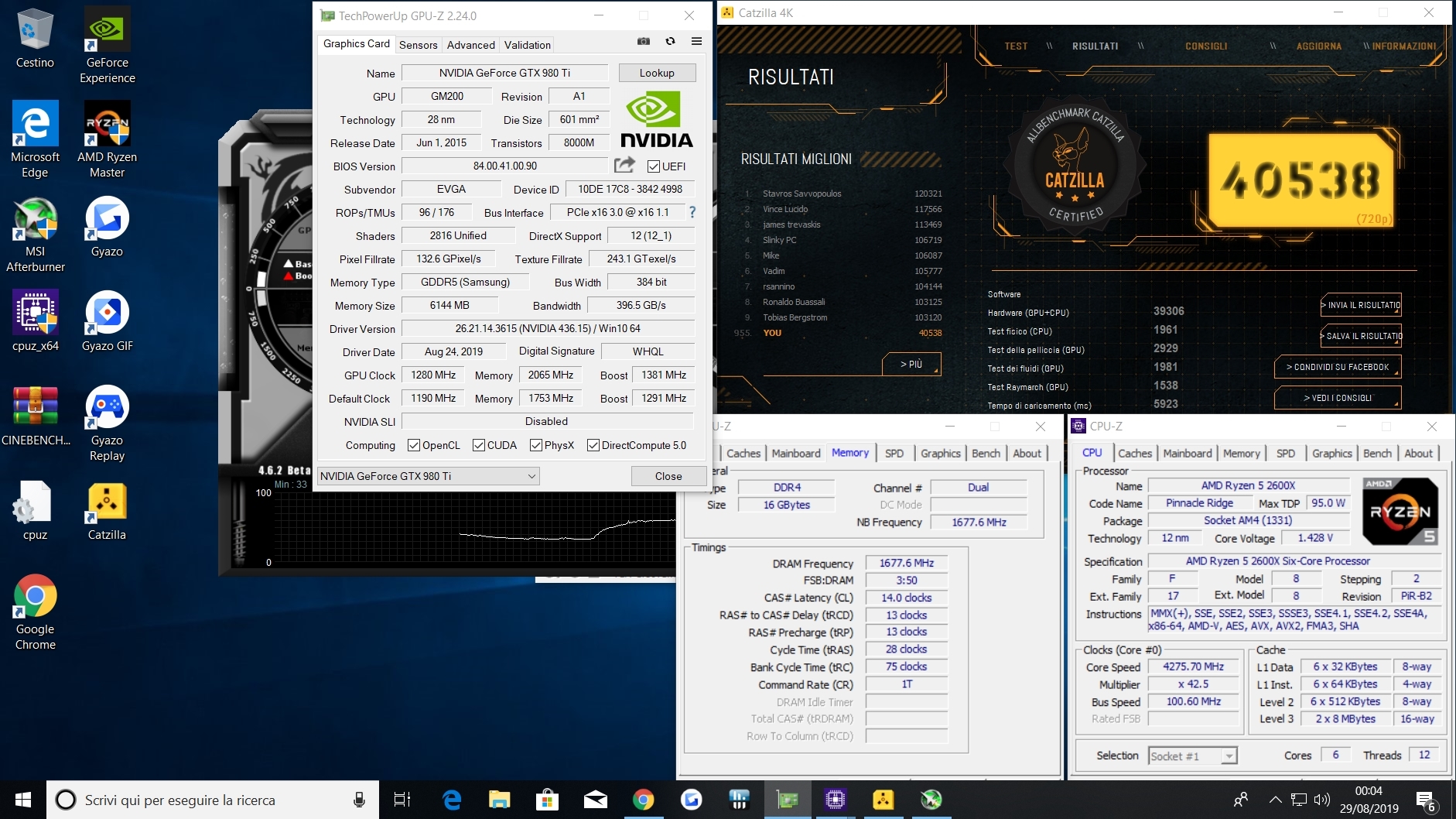Open the Bench tab in the right CPU-Z window
1456x819 pixels.
[1377, 454]
